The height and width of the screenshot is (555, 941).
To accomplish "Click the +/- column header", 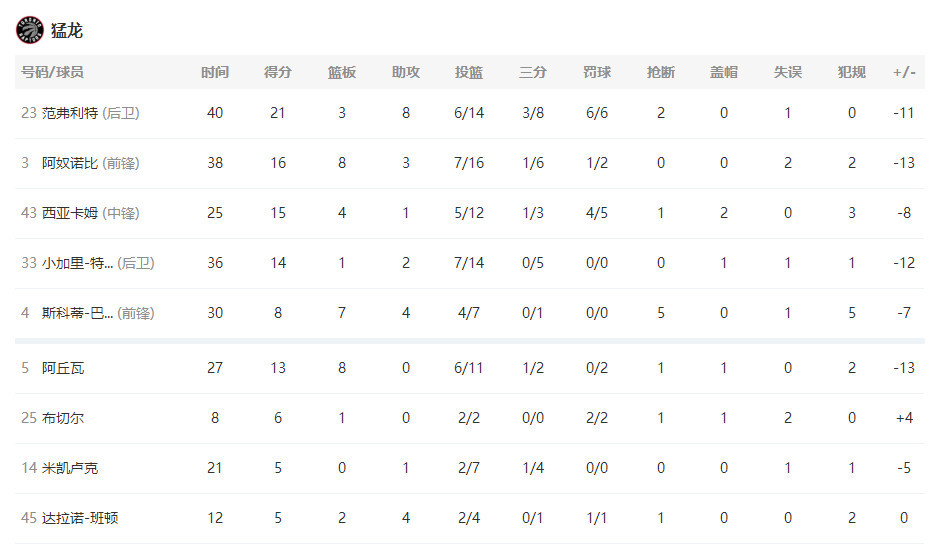I will [x=904, y=72].
